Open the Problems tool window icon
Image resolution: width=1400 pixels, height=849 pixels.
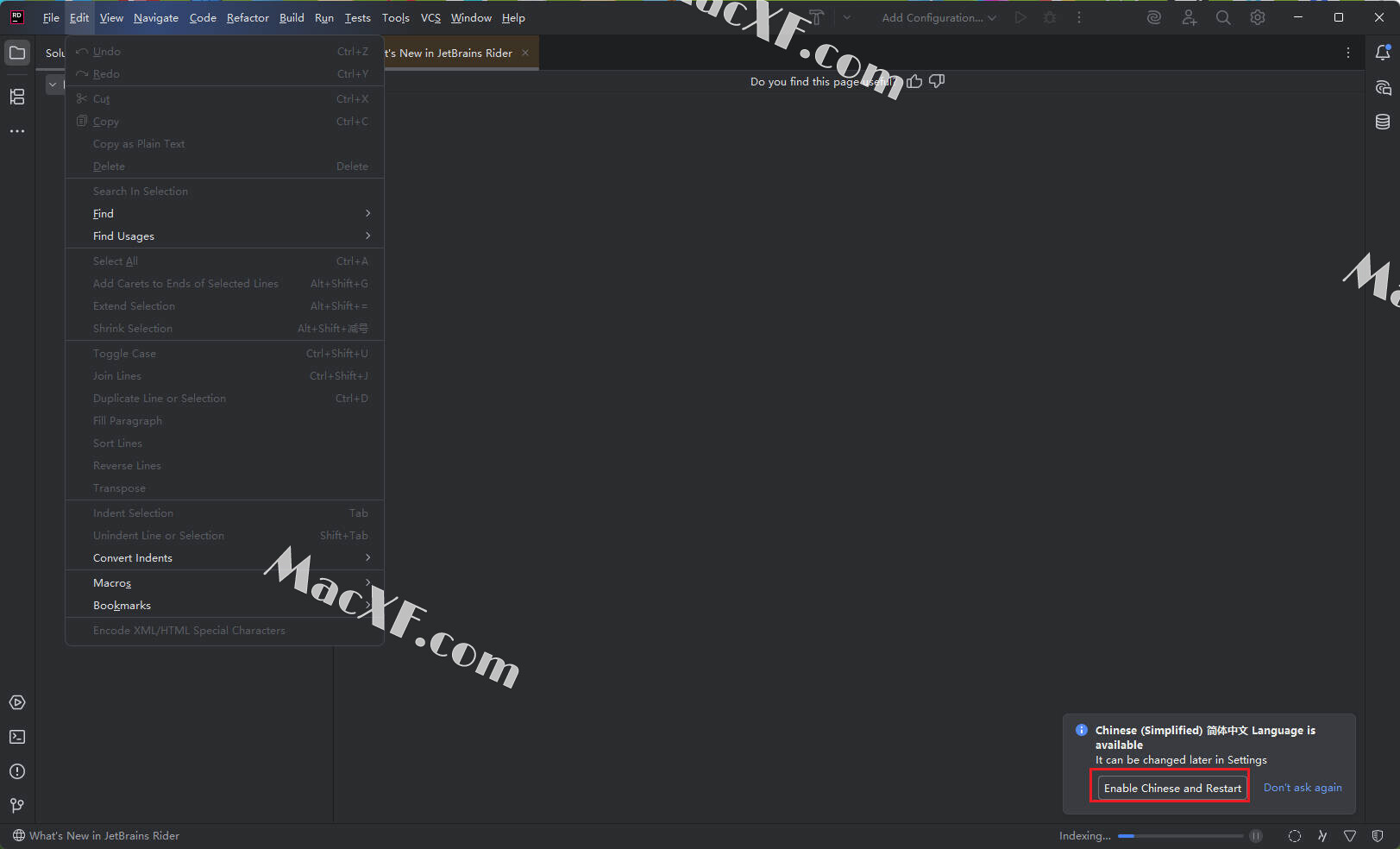(17, 771)
